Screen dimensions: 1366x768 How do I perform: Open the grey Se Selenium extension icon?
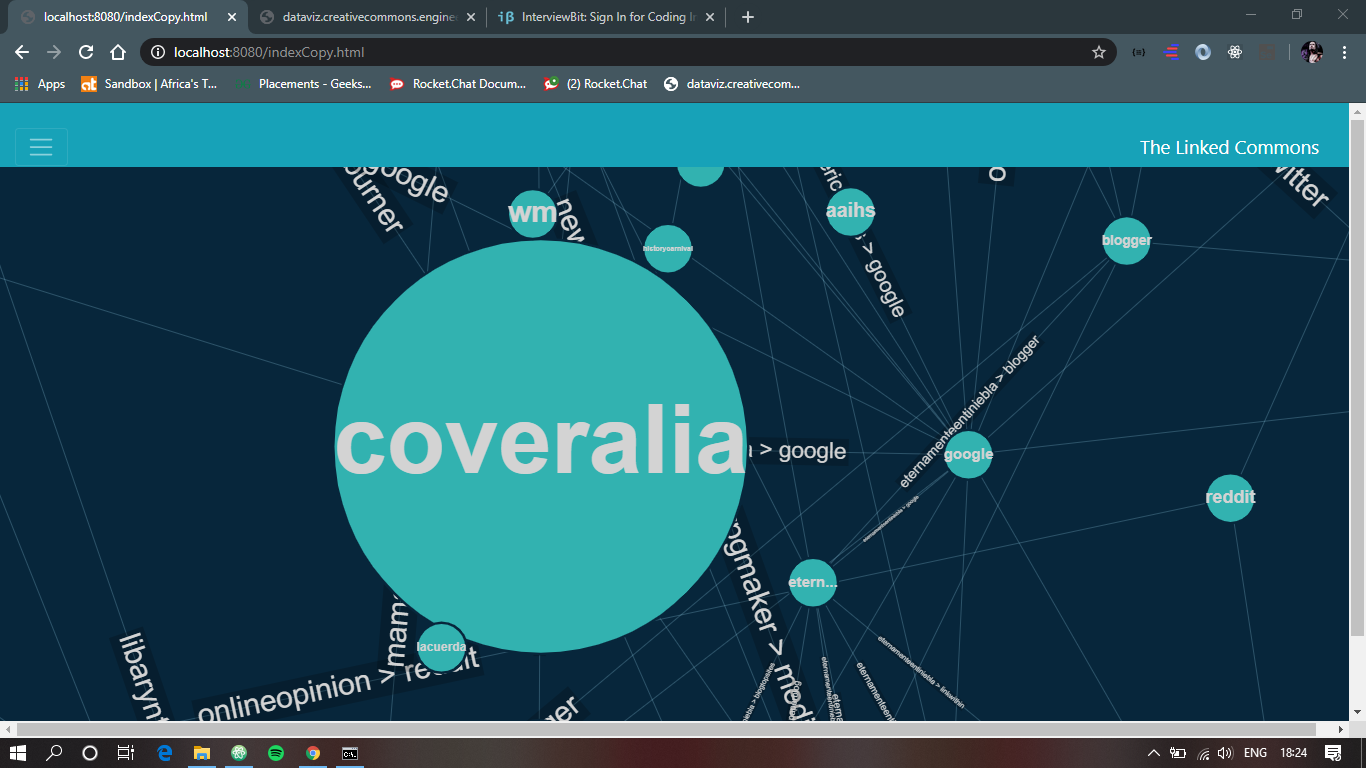coord(1267,52)
